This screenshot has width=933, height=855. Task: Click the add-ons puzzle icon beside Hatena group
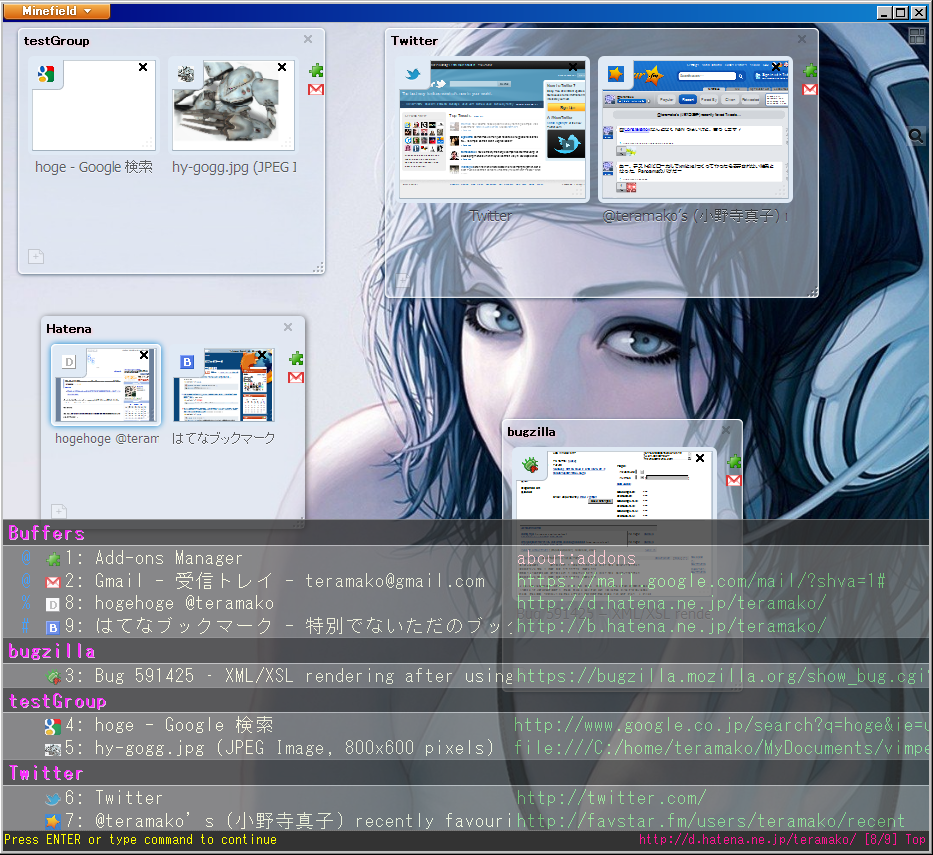click(296, 359)
